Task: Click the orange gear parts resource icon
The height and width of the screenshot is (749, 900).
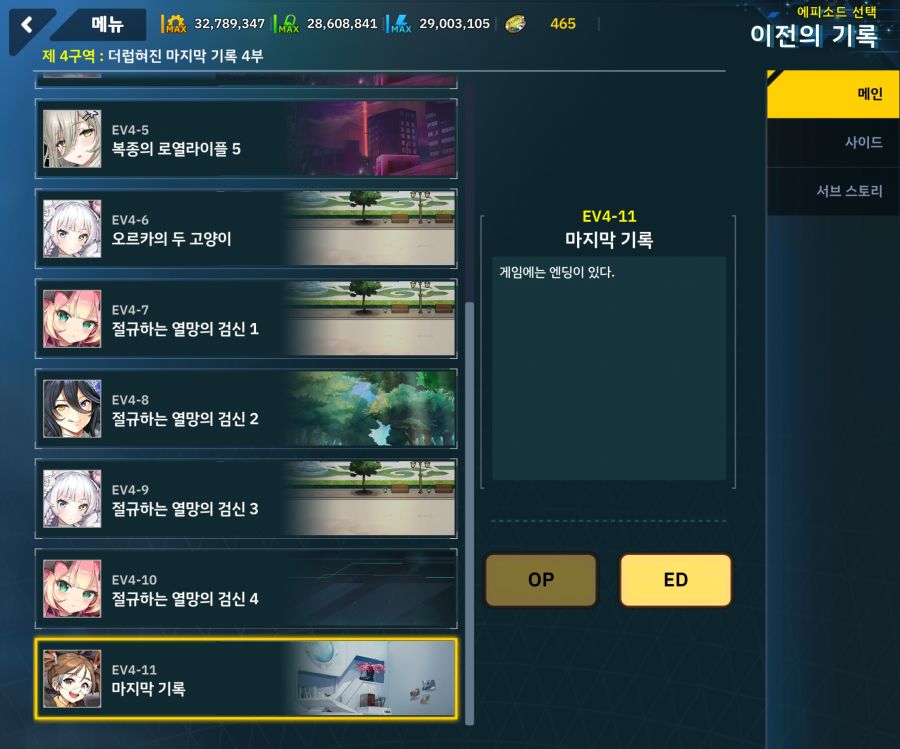Action: pyautogui.click(x=175, y=24)
